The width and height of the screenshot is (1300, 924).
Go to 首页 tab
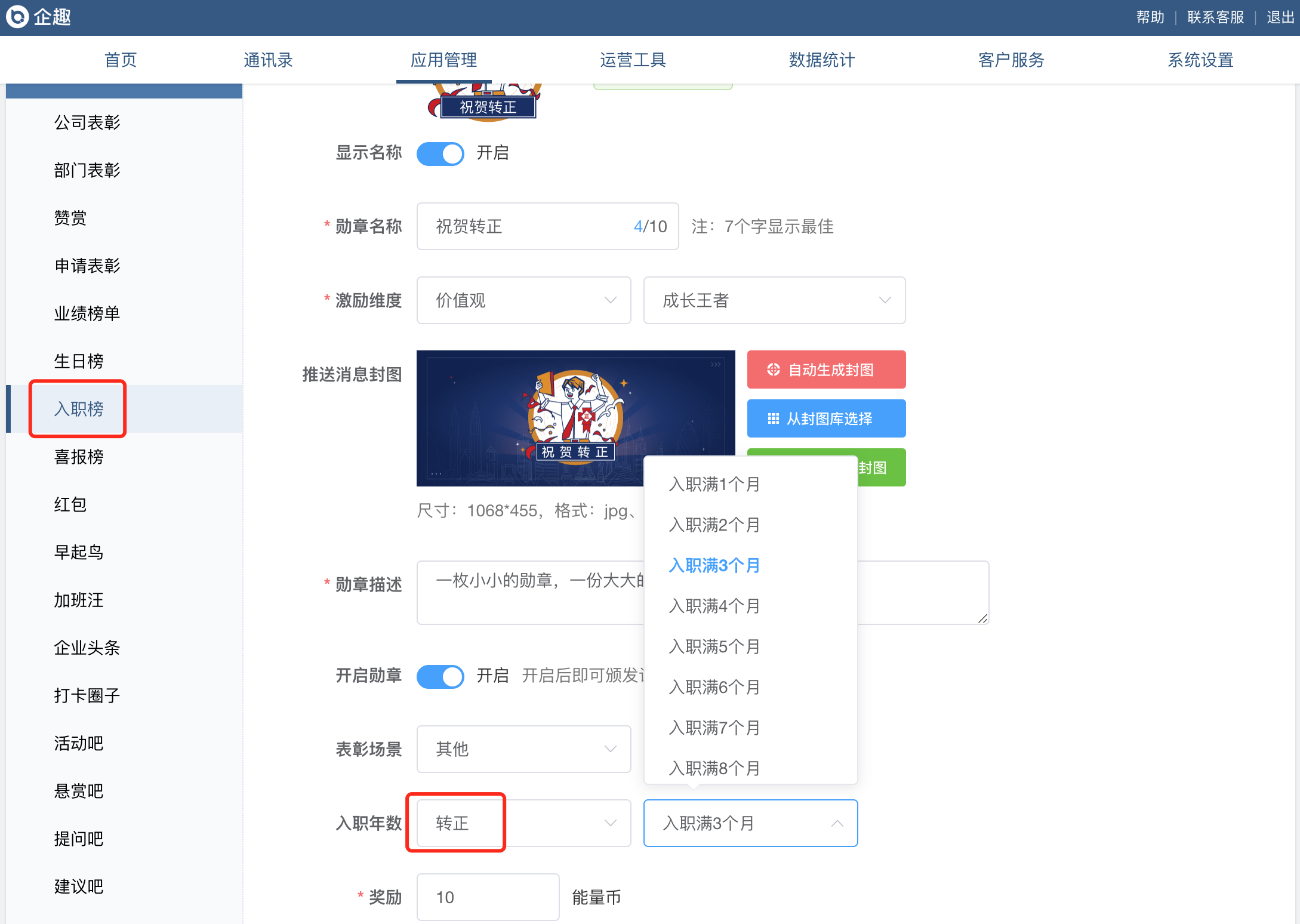[121, 60]
